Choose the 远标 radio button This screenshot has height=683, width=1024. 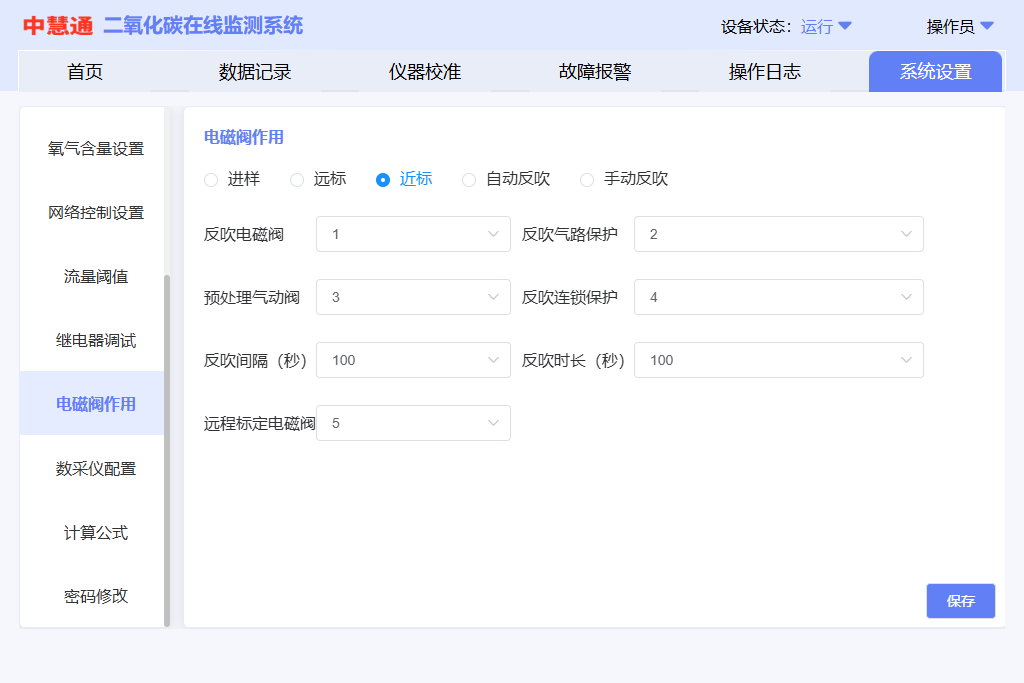point(297,180)
